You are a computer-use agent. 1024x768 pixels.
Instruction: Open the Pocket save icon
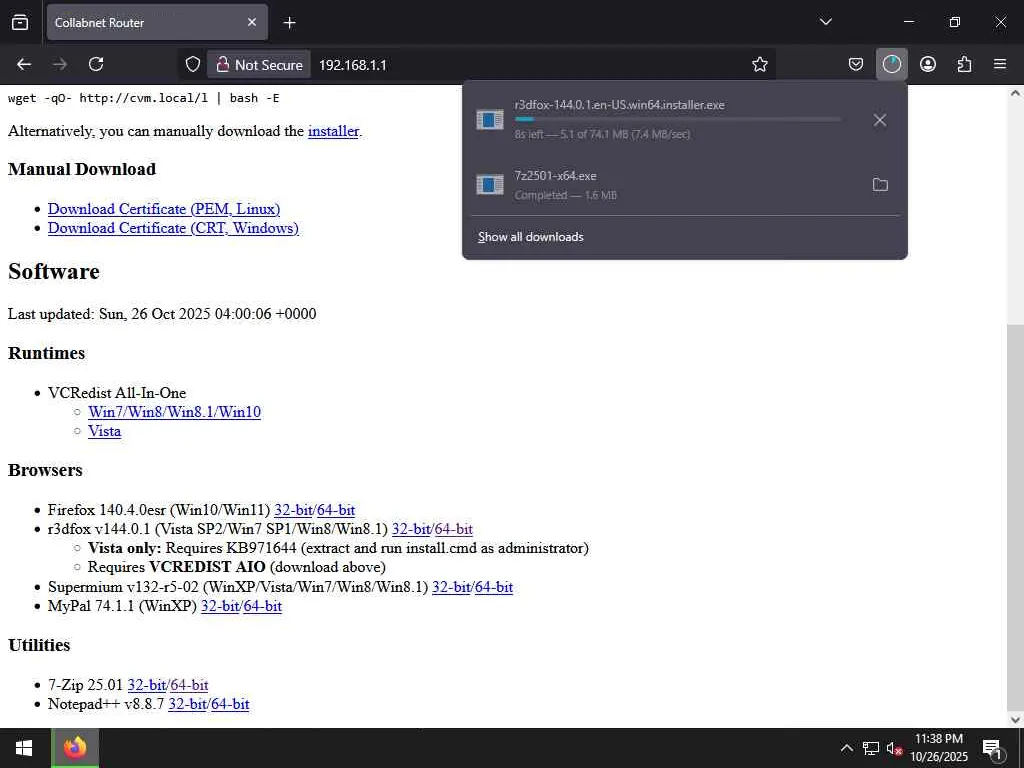pos(856,64)
